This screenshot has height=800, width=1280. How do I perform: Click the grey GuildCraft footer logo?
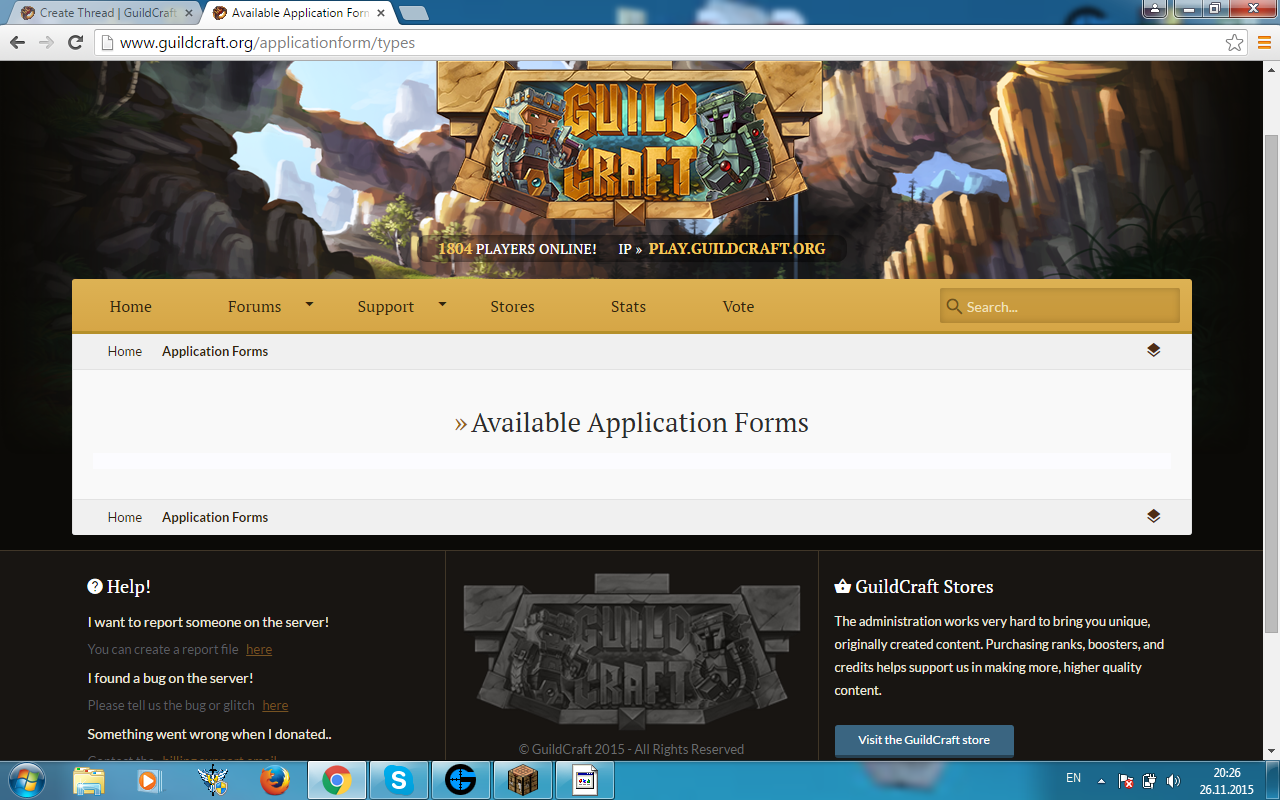click(x=631, y=652)
